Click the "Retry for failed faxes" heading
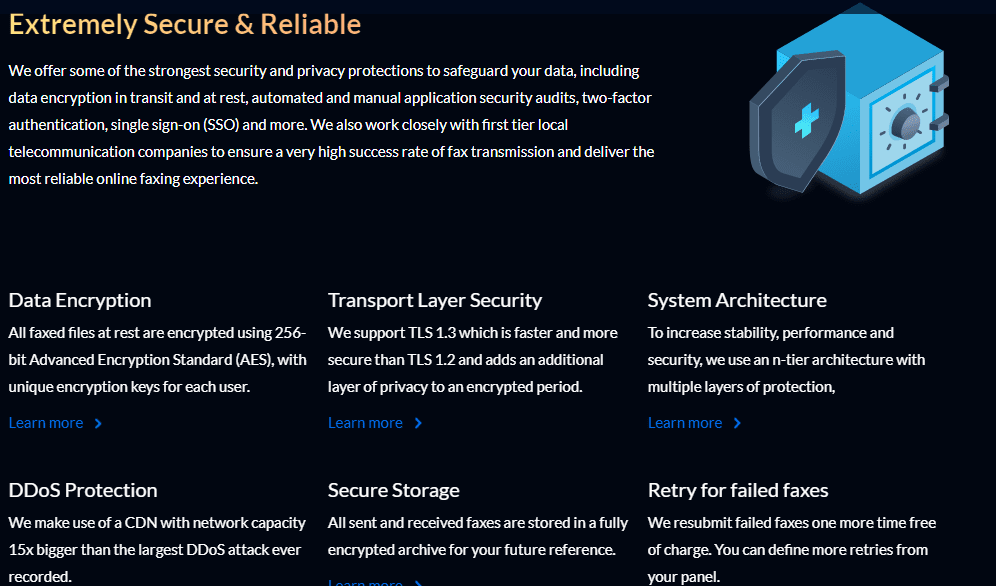 tap(738, 490)
